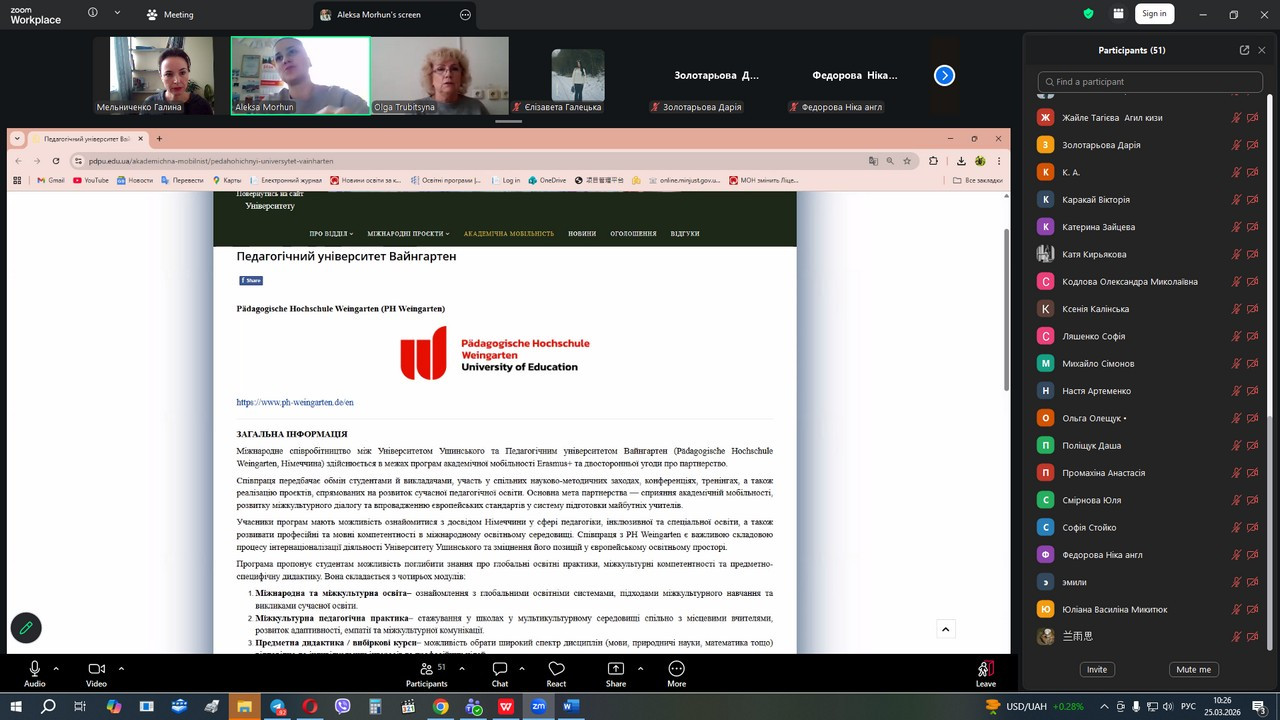The width and height of the screenshot is (1280, 720).
Task: Click in the Find a participant field
Action: coord(1150,82)
